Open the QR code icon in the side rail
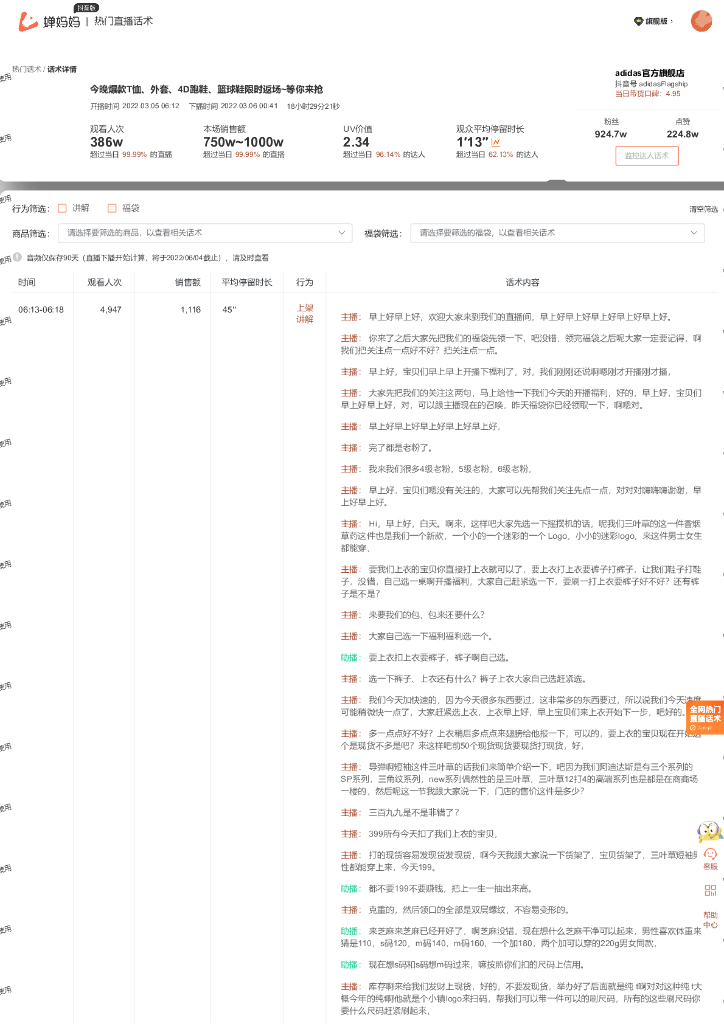The image size is (724, 1024). [710, 890]
